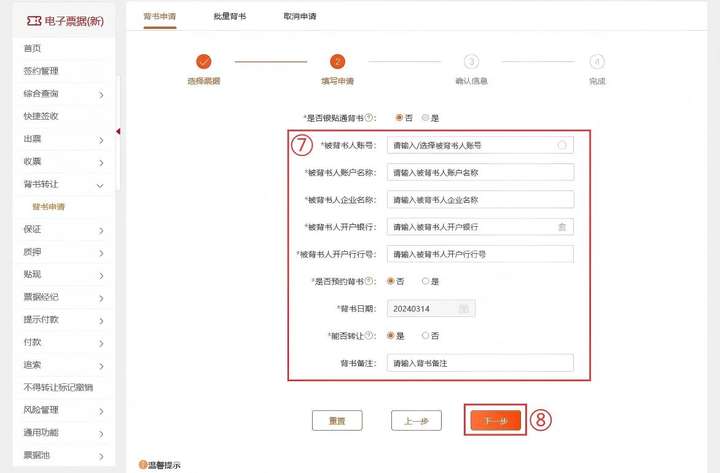The width and height of the screenshot is (720, 473).
Task: Open 快捷签收 in sidebar
Action: click(41, 116)
